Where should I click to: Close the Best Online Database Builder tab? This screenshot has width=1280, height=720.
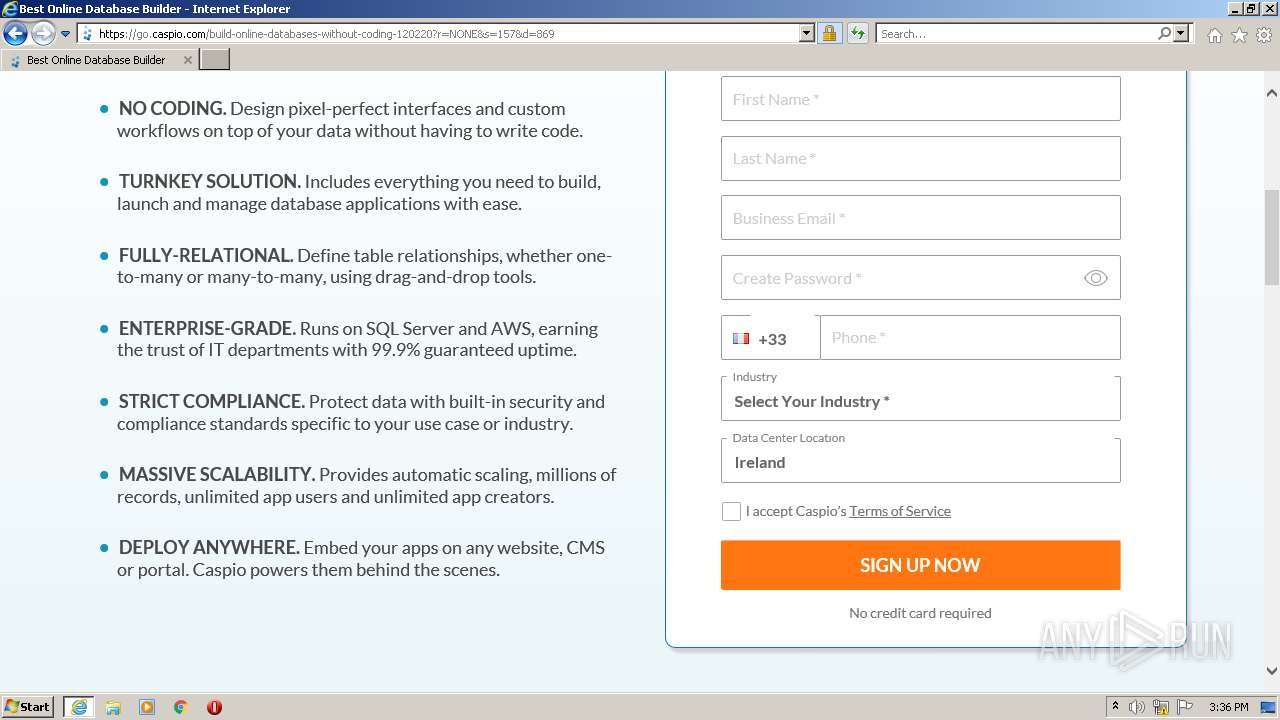[187, 60]
